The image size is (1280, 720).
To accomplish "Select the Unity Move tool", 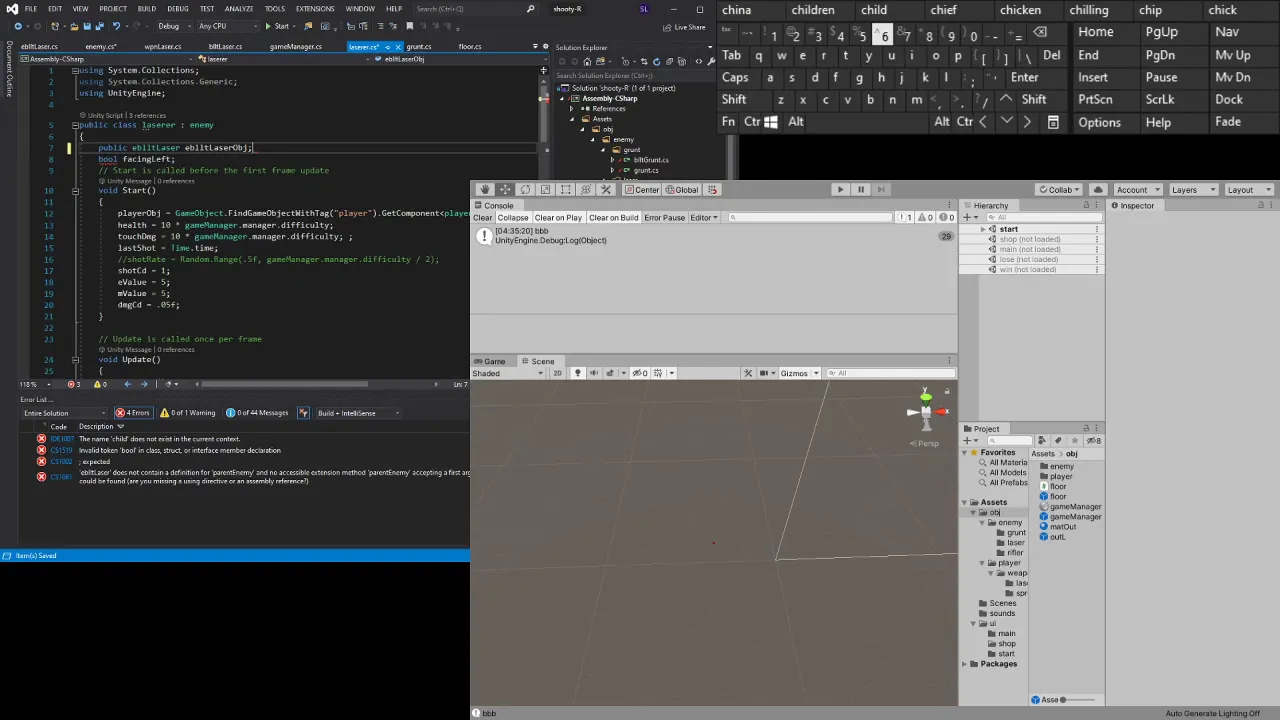I will pyautogui.click(x=505, y=189).
